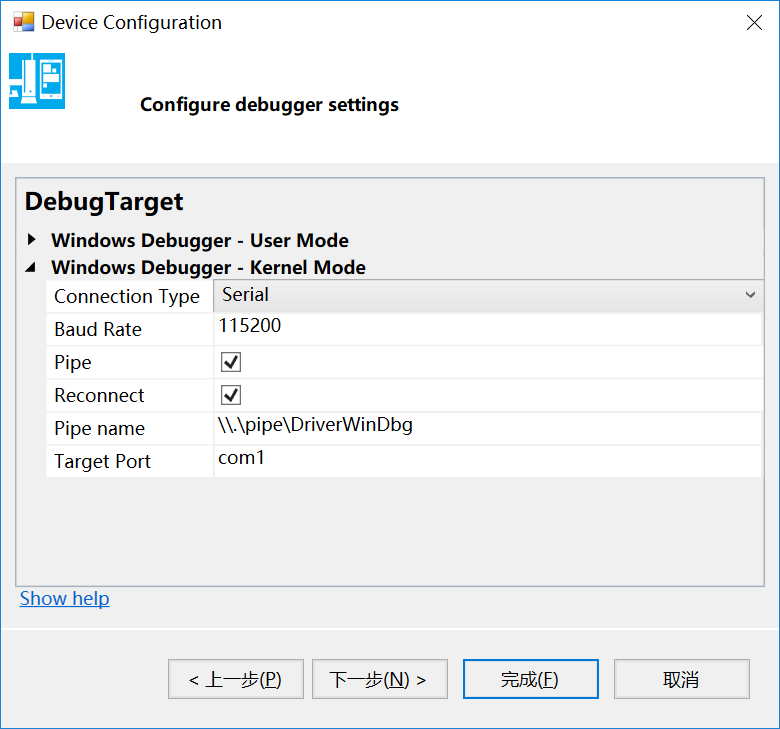Close the Device Configuration dialog
Screen dimensions: 780x729
pos(754,22)
